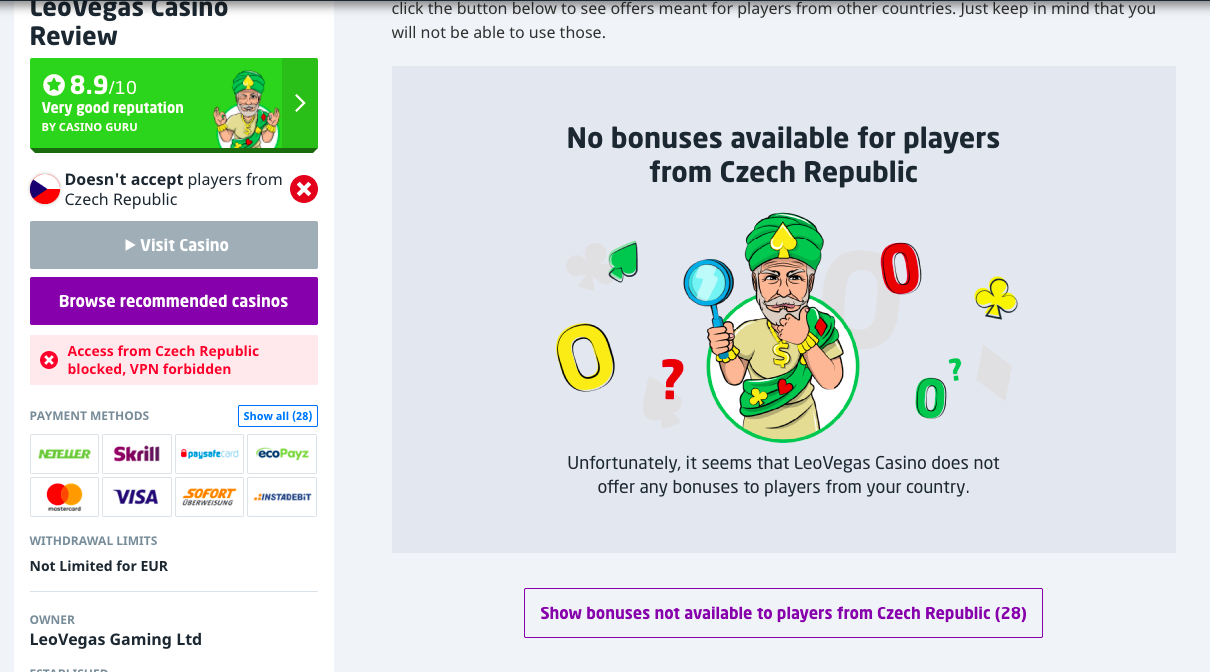Select the Mastercard payment icon
The height and width of the screenshot is (672, 1210).
pos(64,496)
